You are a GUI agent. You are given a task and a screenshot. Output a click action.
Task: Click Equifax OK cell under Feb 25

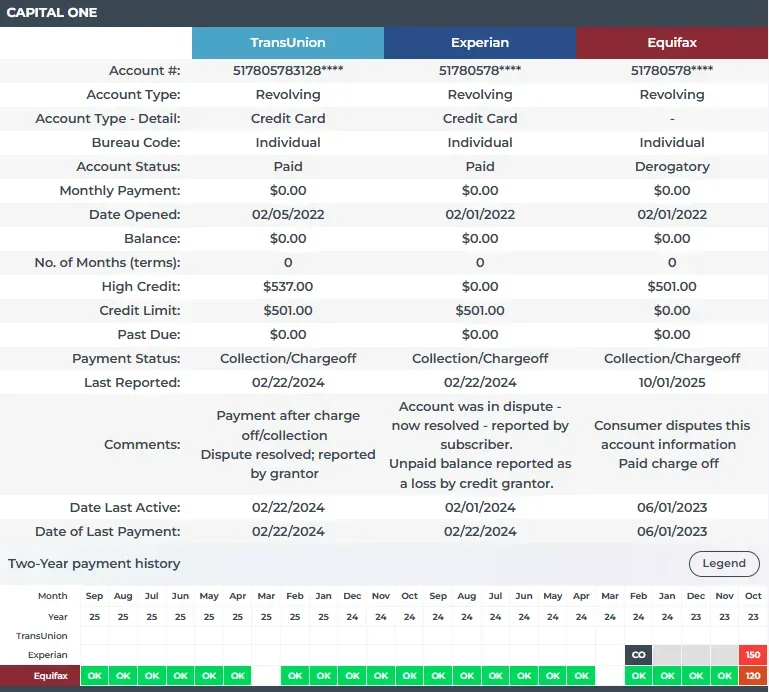point(295,676)
